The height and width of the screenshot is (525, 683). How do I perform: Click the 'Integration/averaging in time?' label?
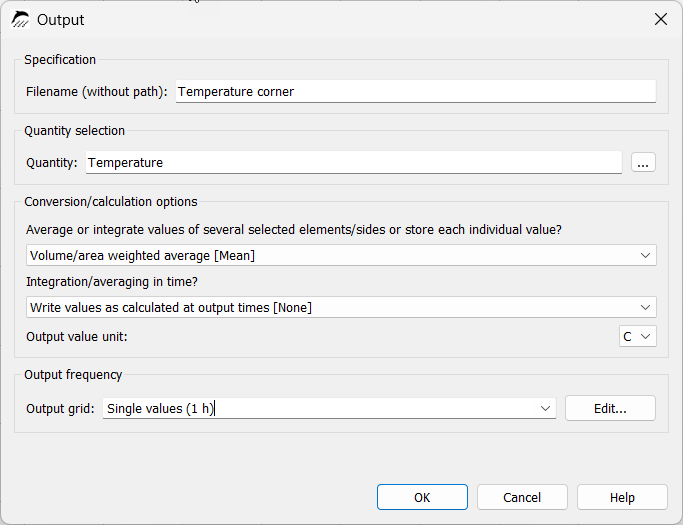tap(112, 282)
